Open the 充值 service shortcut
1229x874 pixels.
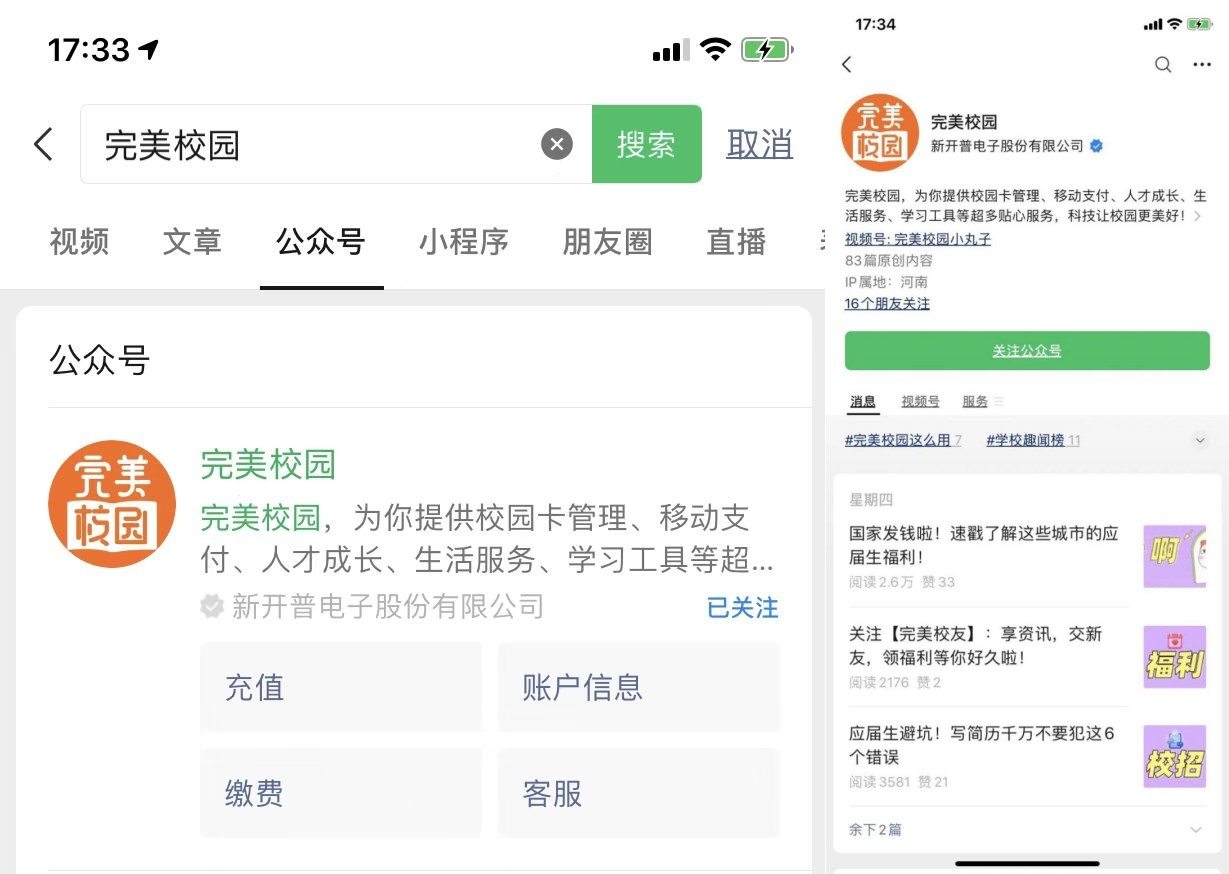click(341, 687)
